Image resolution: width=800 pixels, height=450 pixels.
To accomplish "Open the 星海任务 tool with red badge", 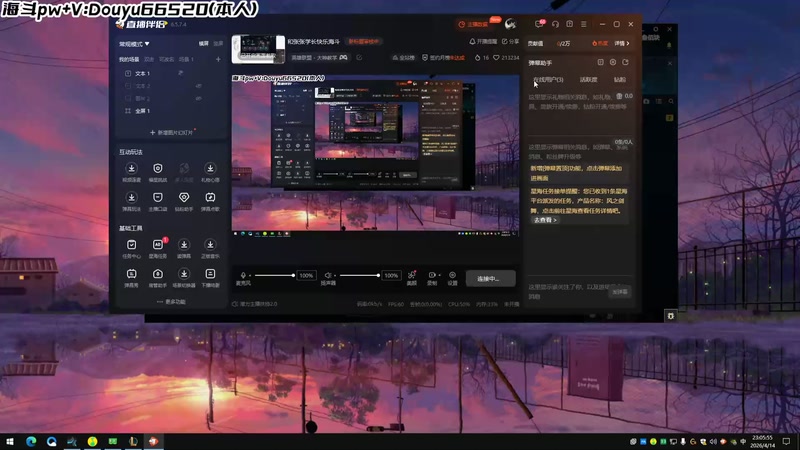I will point(158,245).
